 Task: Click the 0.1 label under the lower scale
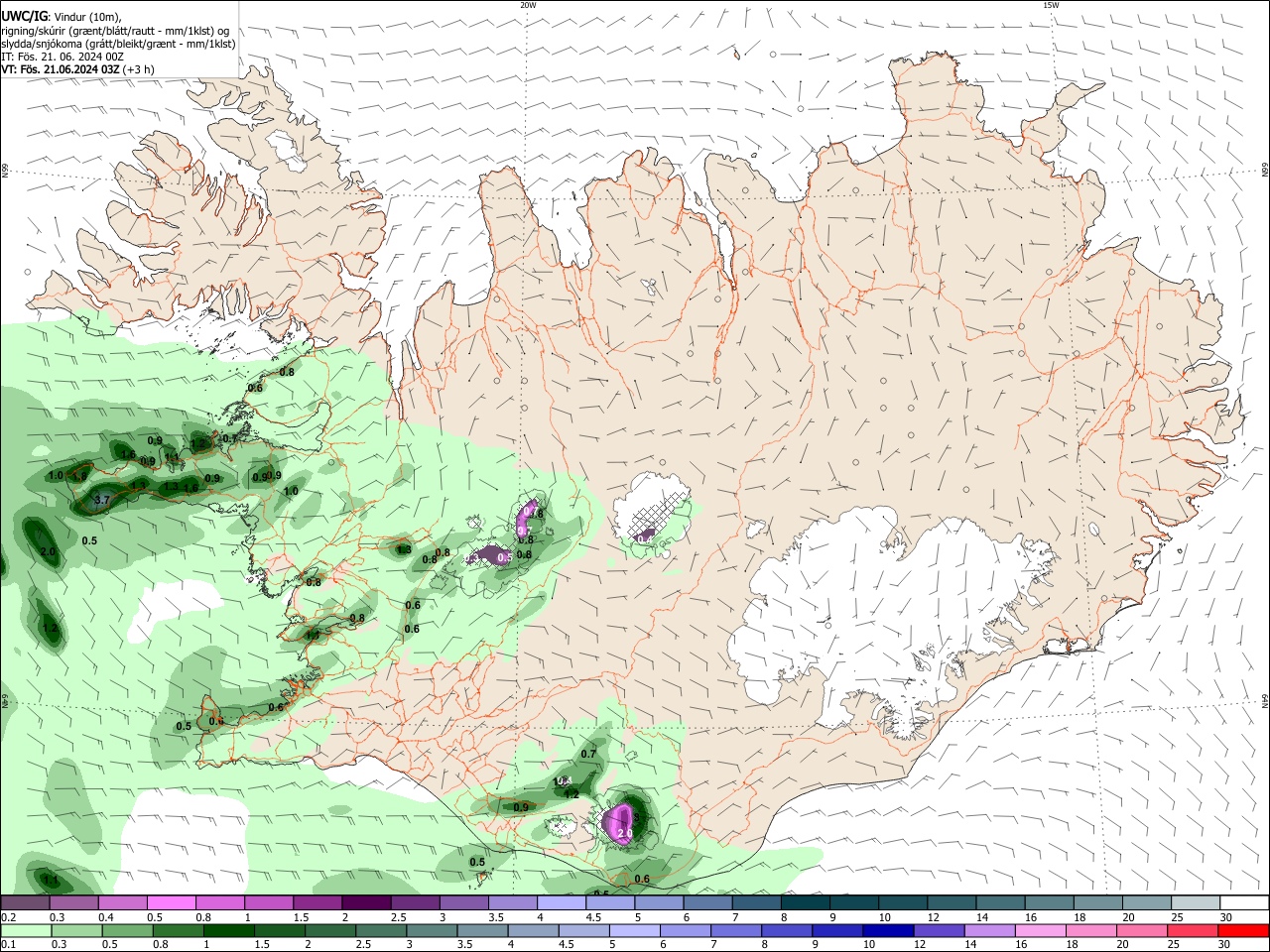point(8,945)
